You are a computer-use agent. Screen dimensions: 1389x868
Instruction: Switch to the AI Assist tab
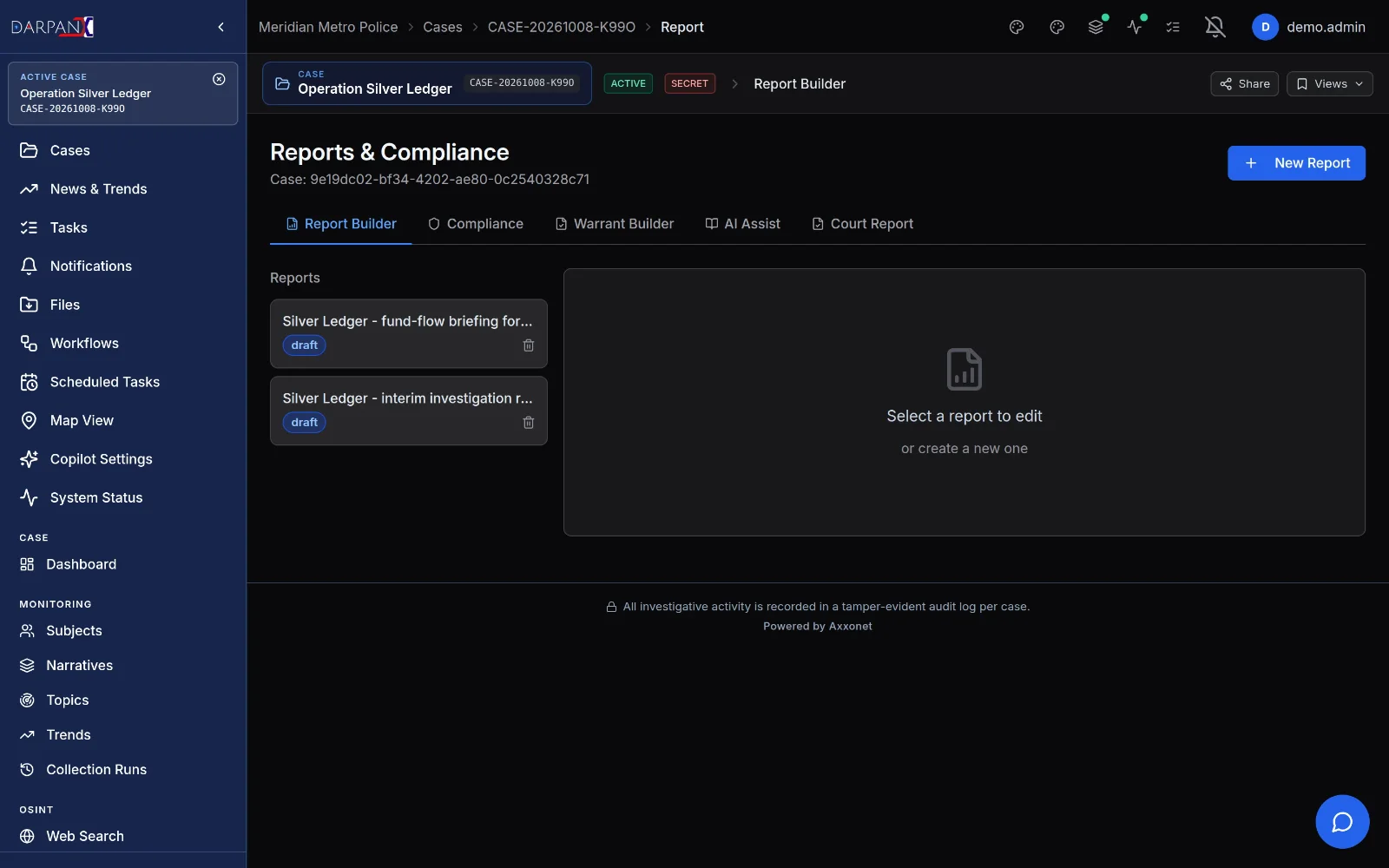point(743,224)
